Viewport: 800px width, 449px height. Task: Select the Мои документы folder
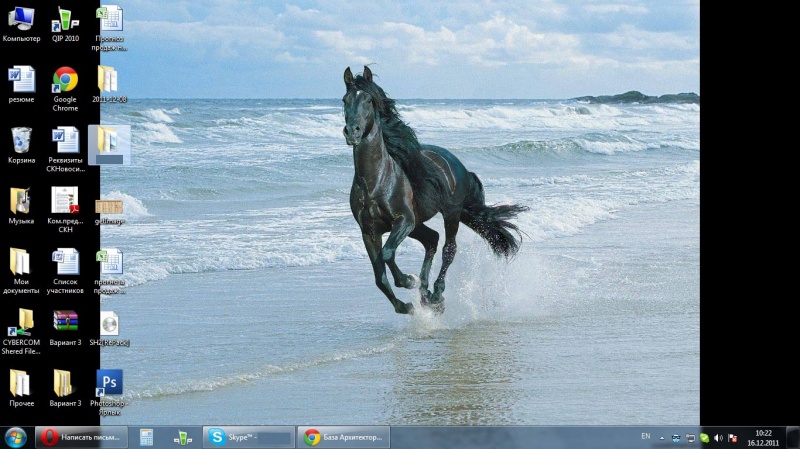click(21, 262)
